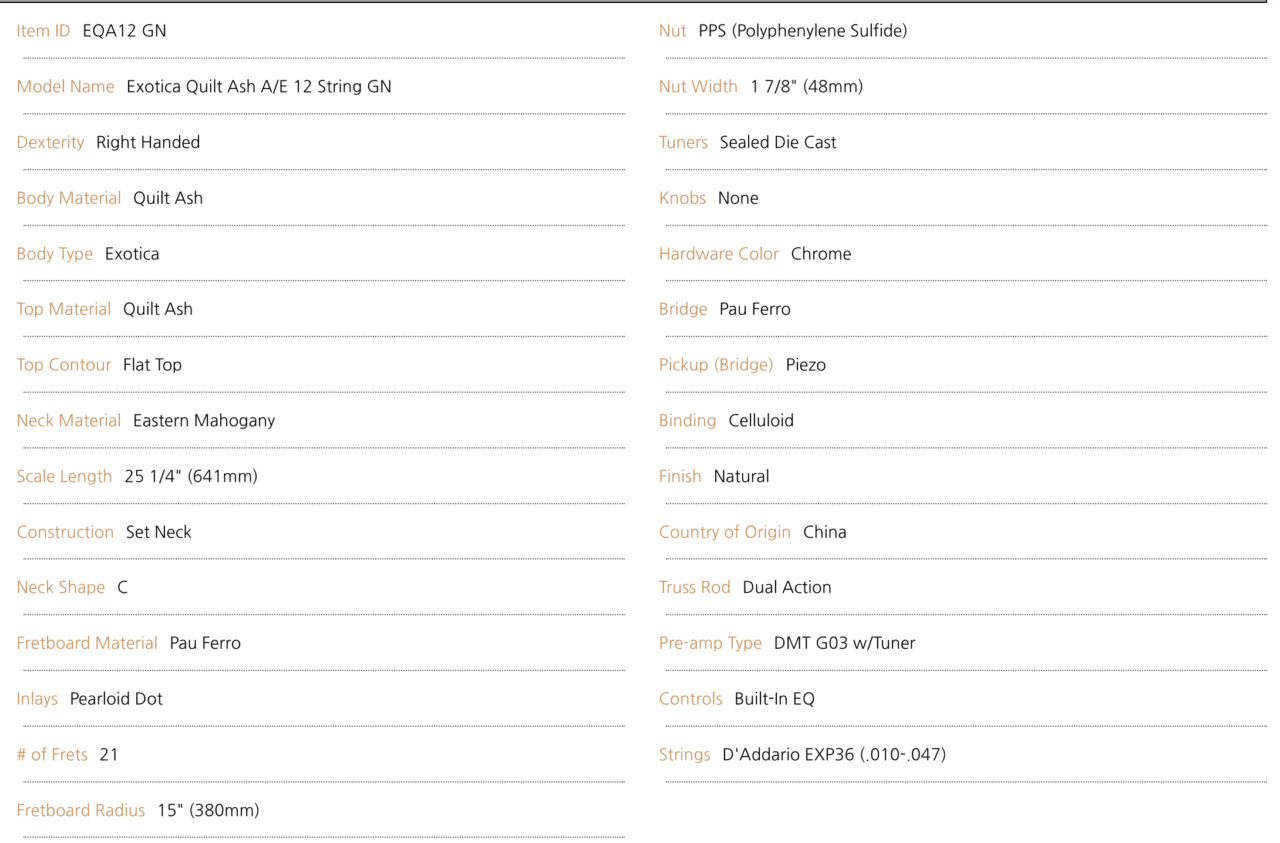Click the Set Neck construction value

[x=159, y=532]
